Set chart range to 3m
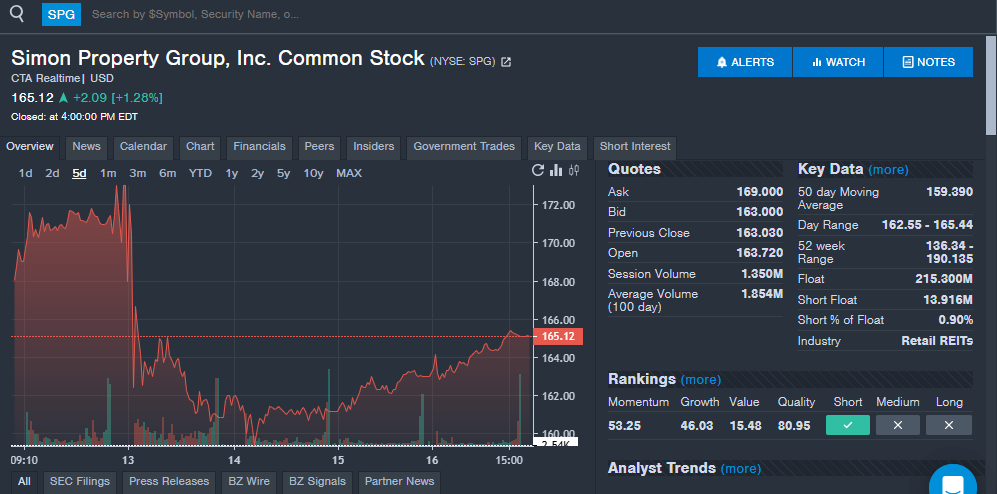The width and height of the screenshot is (997, 494). click(138, 174)
